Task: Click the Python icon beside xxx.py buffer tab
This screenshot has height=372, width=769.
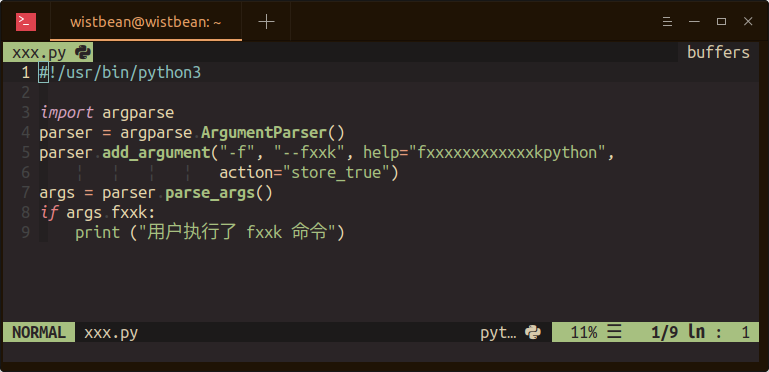Action: click(x=83, y=52)
